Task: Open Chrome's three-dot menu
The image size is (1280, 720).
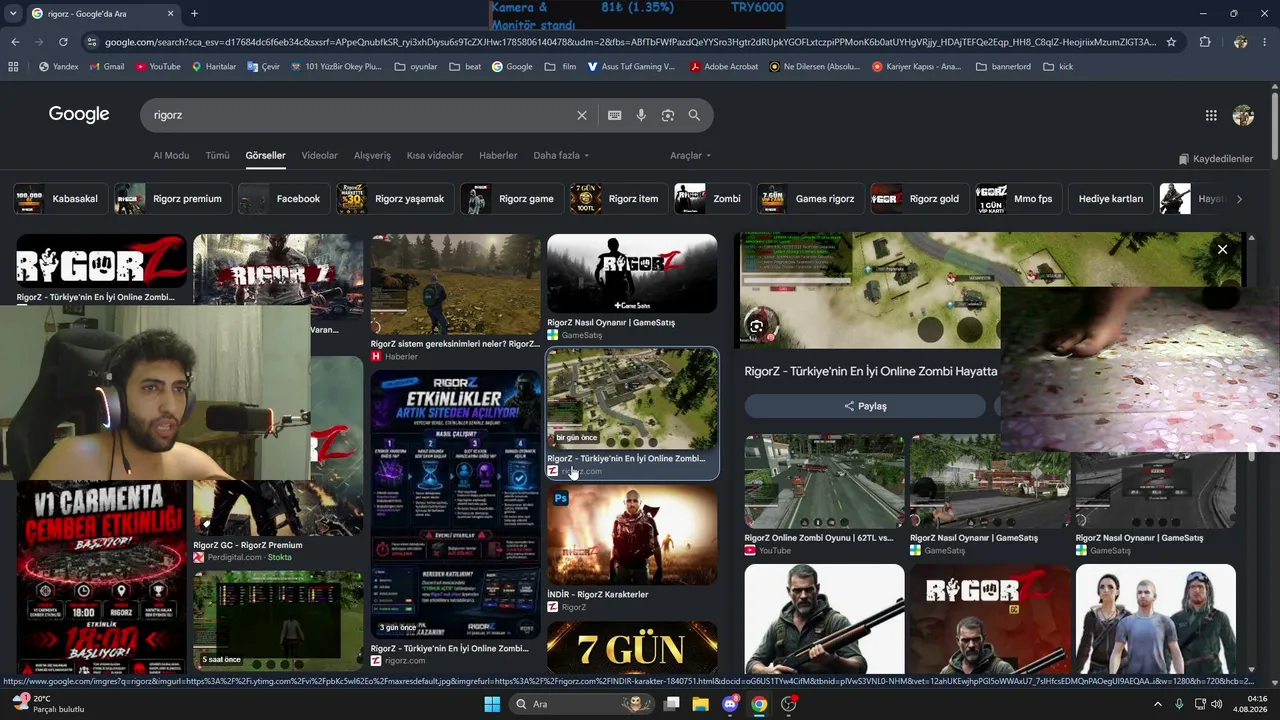Action: point(1264,42)
